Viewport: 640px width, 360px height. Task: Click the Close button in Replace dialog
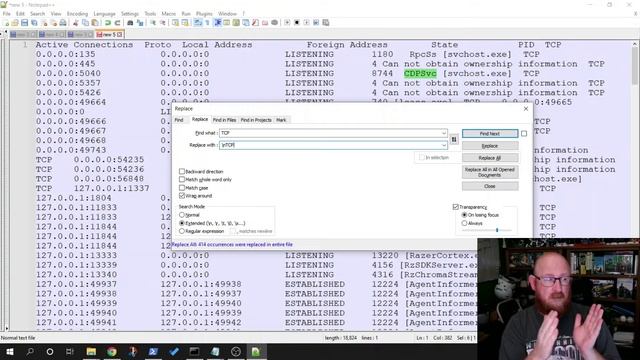click(490, 186)
